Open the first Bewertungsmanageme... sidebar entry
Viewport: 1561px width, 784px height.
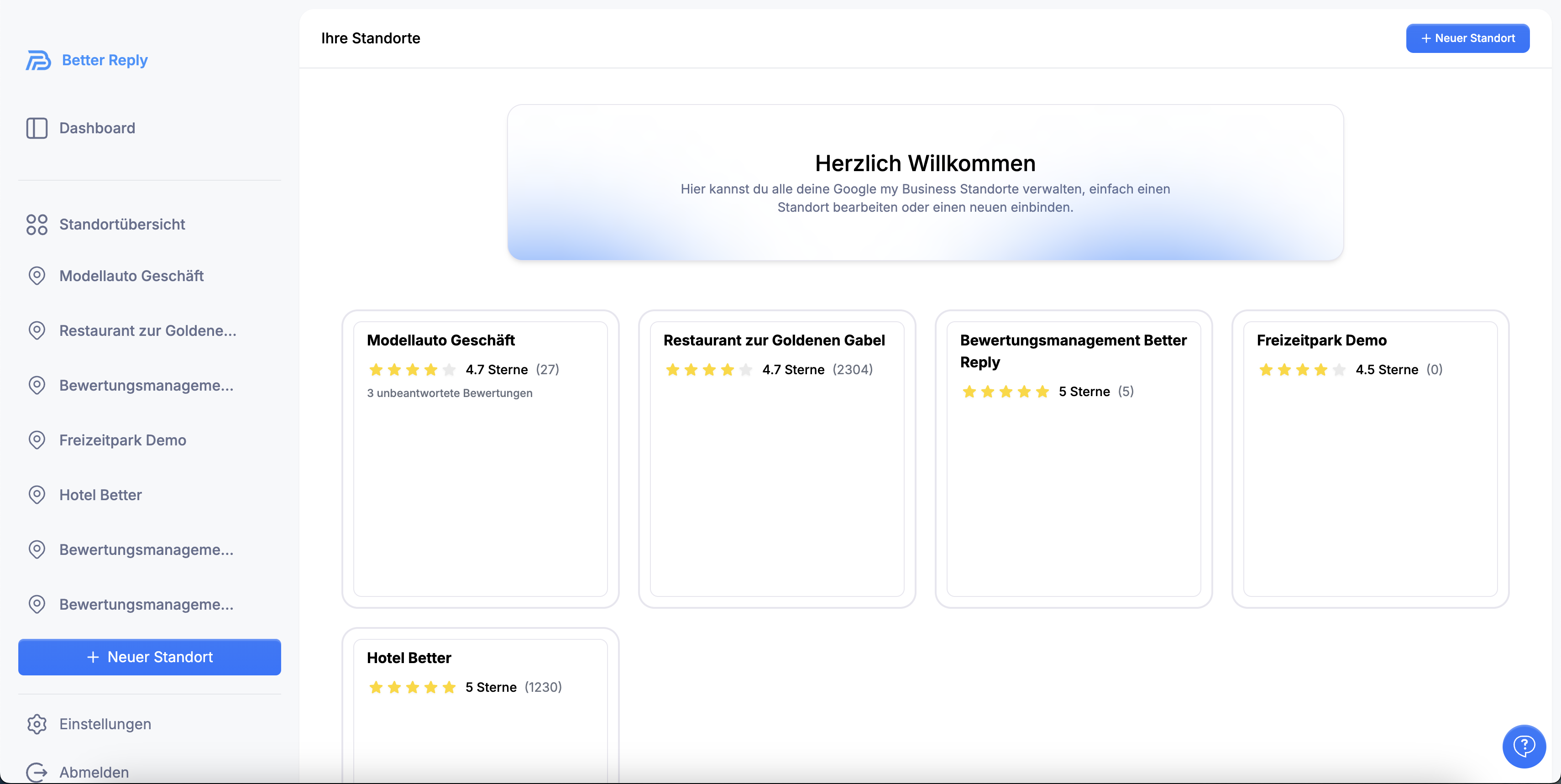pyautogui.click(x=146, y=385)
